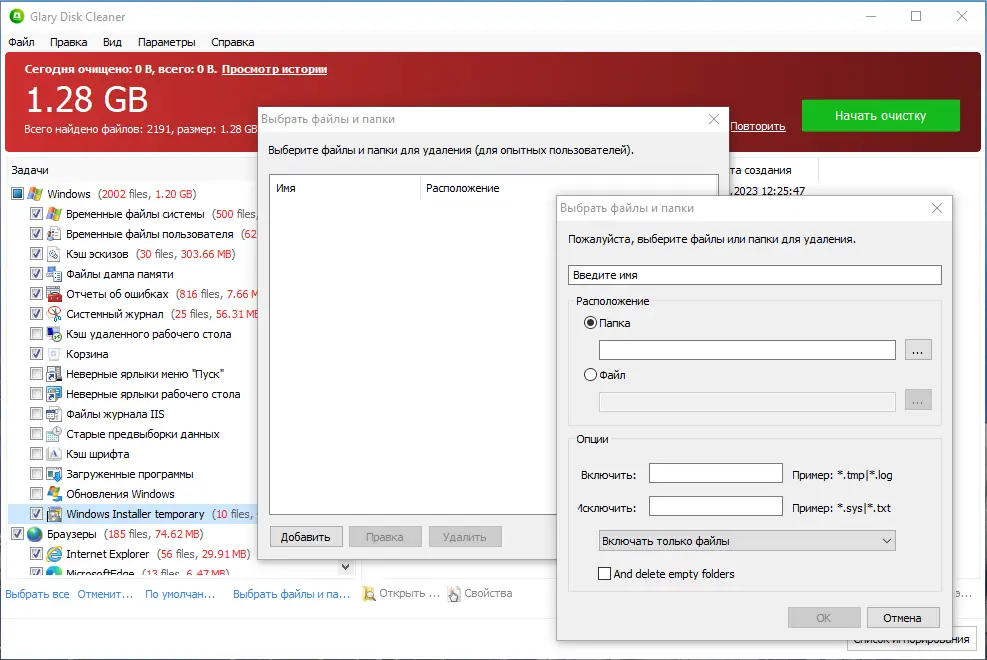
Task: Click the Кэш шрифта icon
Action: (54, 454)
